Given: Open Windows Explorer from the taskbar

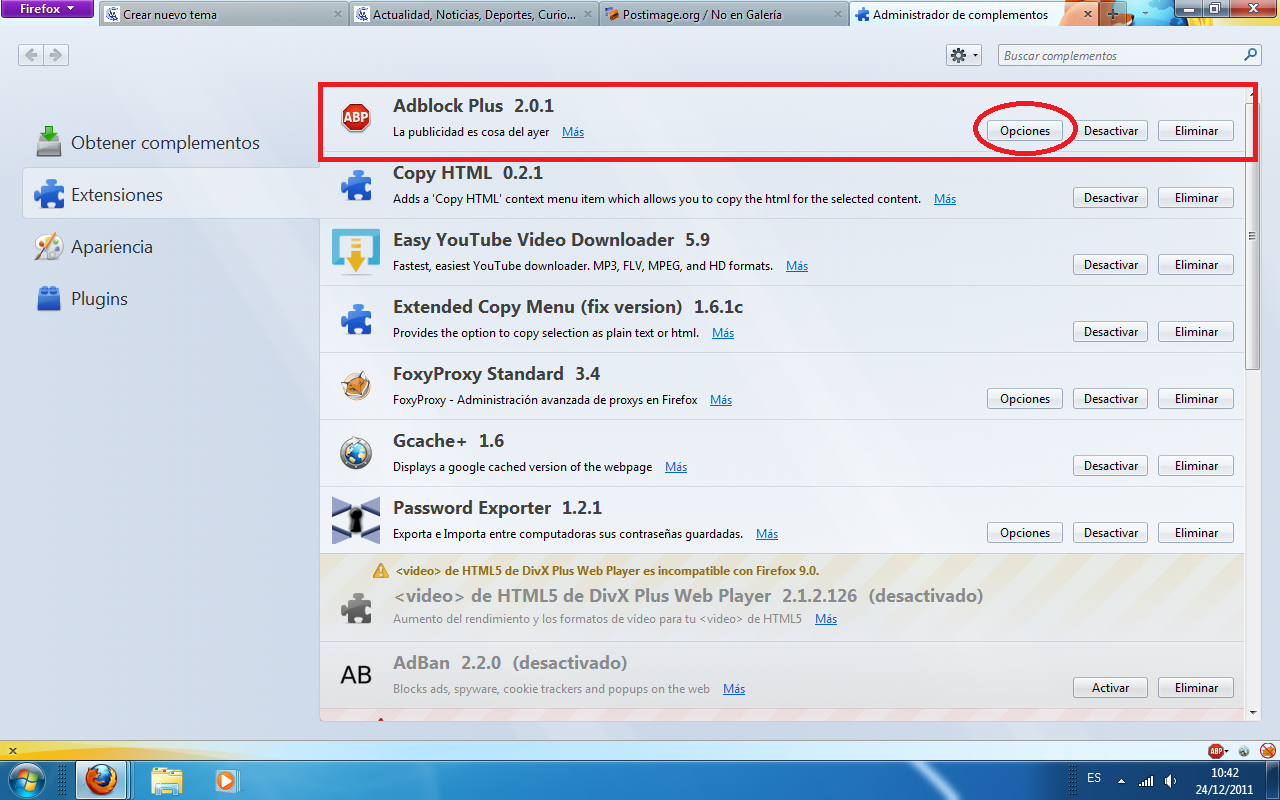Looking at the screenshot, I should click(166, 779).
